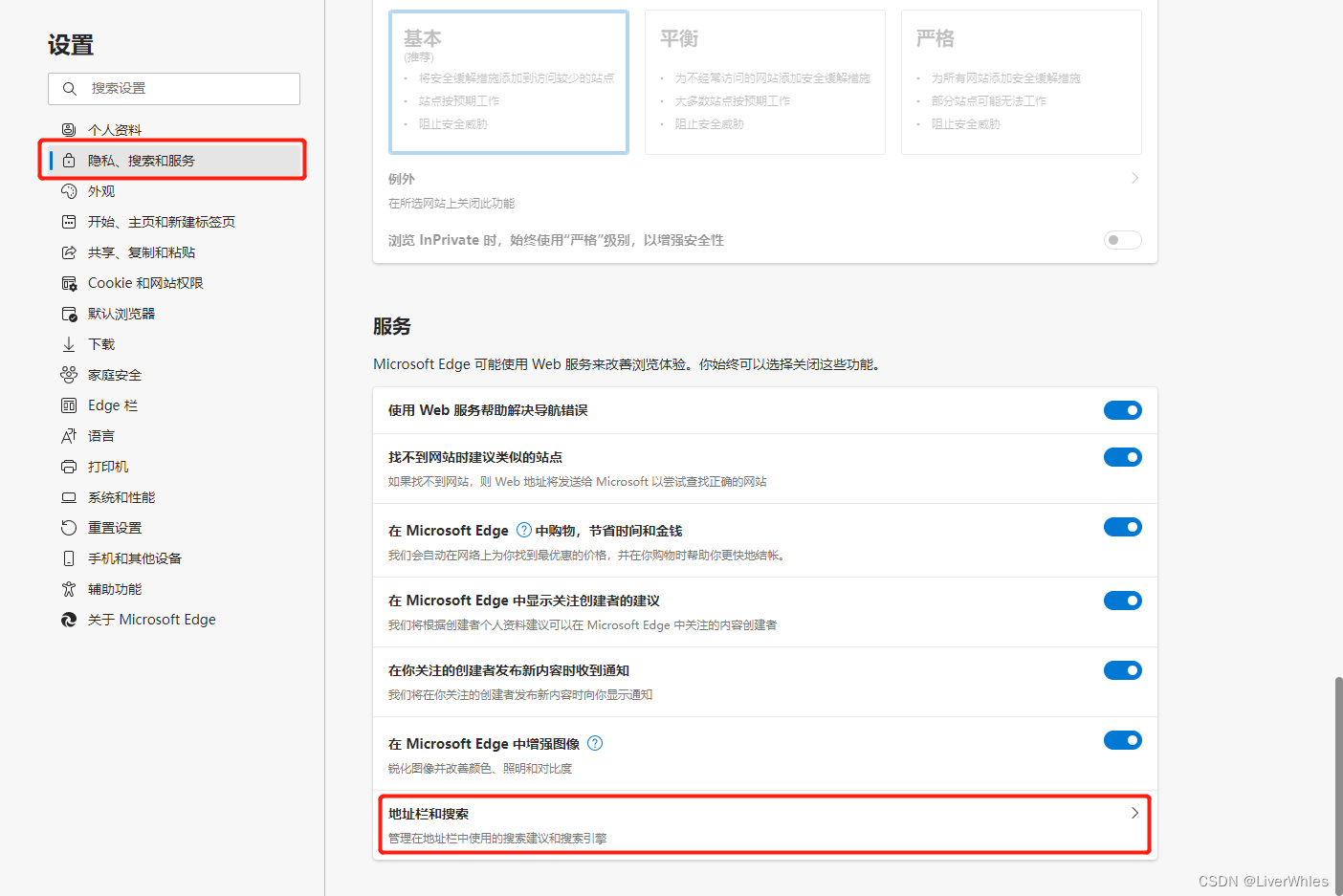Image resolution: width=1343 pixels, height=896 pixels.
Task: Click the phone icon for 手机和其他设备
Action: (x=69, y=558)
